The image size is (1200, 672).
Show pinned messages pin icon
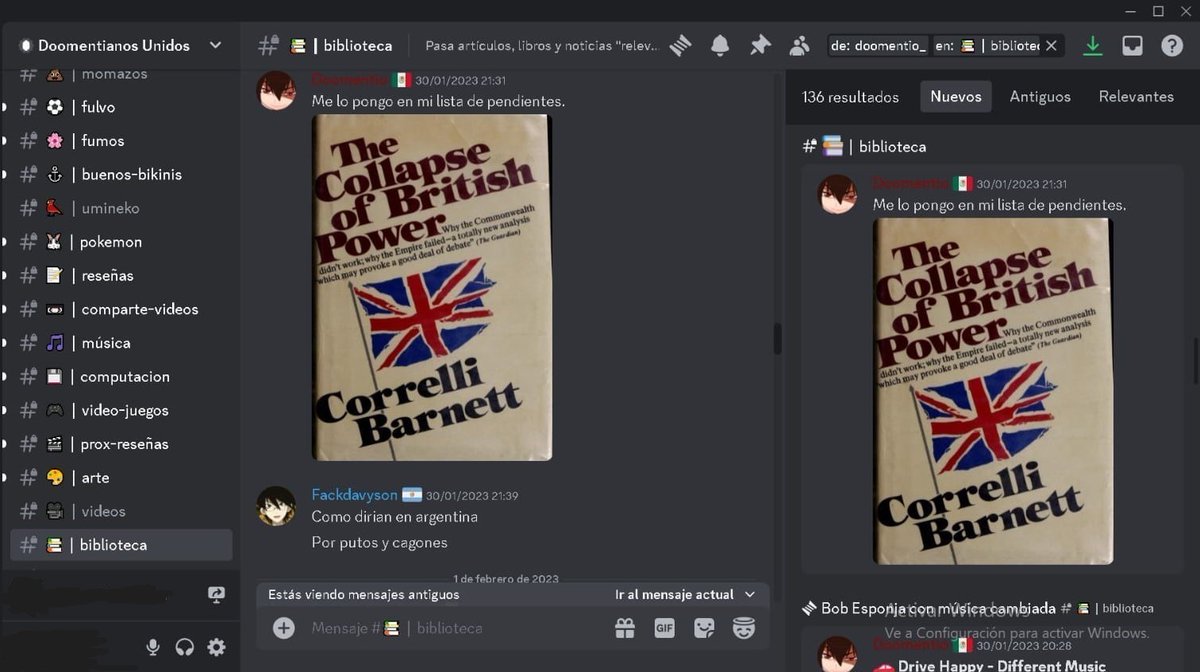760,45
